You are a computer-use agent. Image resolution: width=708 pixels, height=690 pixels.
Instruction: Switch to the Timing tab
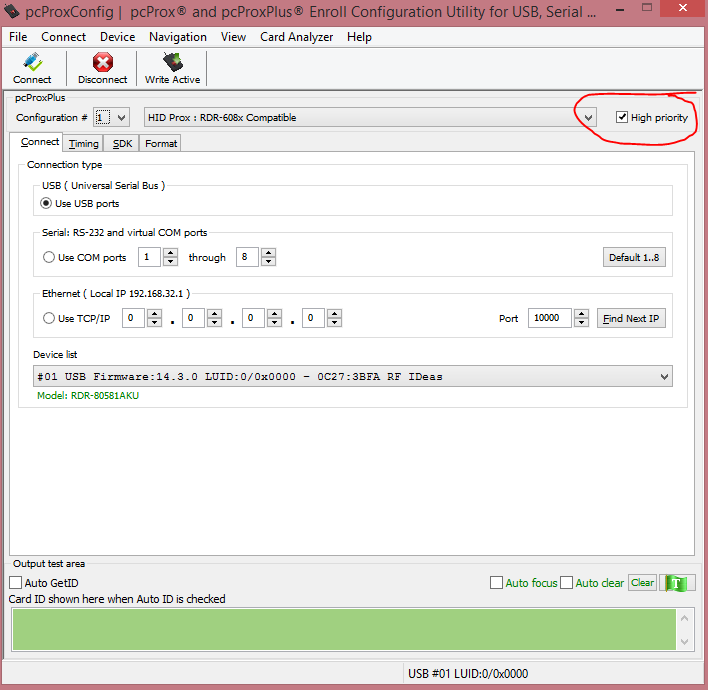point(84,144)
